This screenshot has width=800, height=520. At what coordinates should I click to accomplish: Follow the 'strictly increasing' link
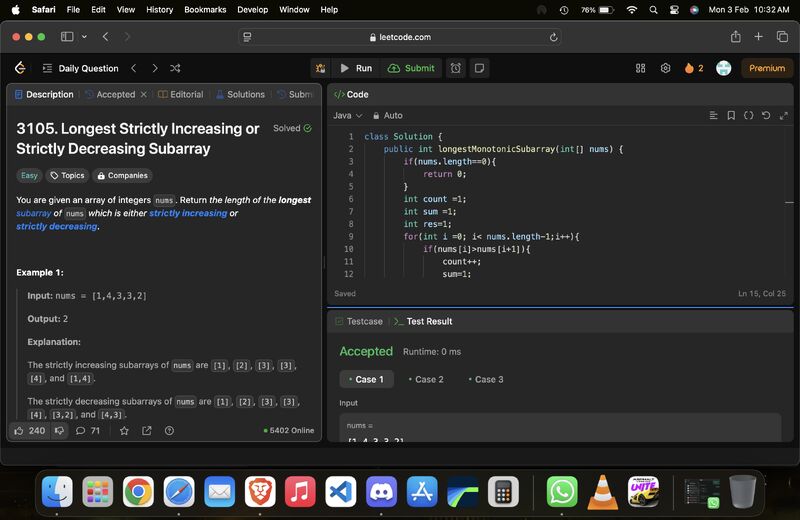tap(188, 213)
